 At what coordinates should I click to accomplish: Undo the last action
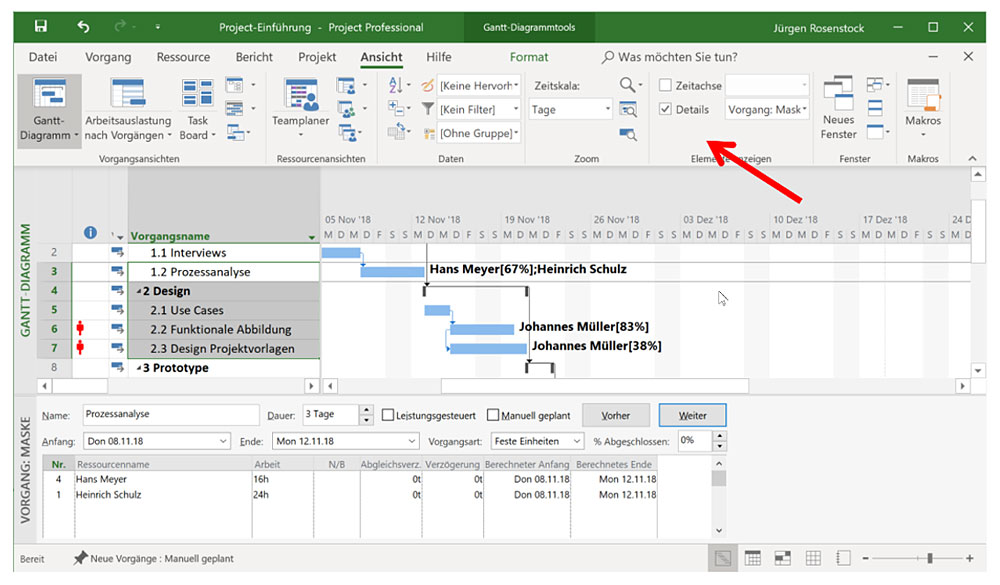point(84,26)
